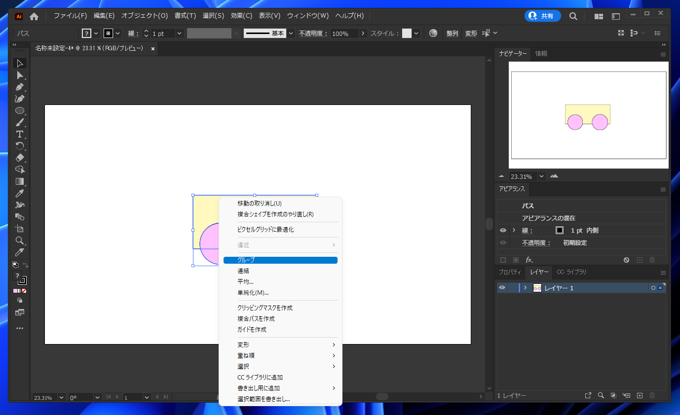Click the 共有 share button
The image size is (680, 415).
(x=543, y=16)
